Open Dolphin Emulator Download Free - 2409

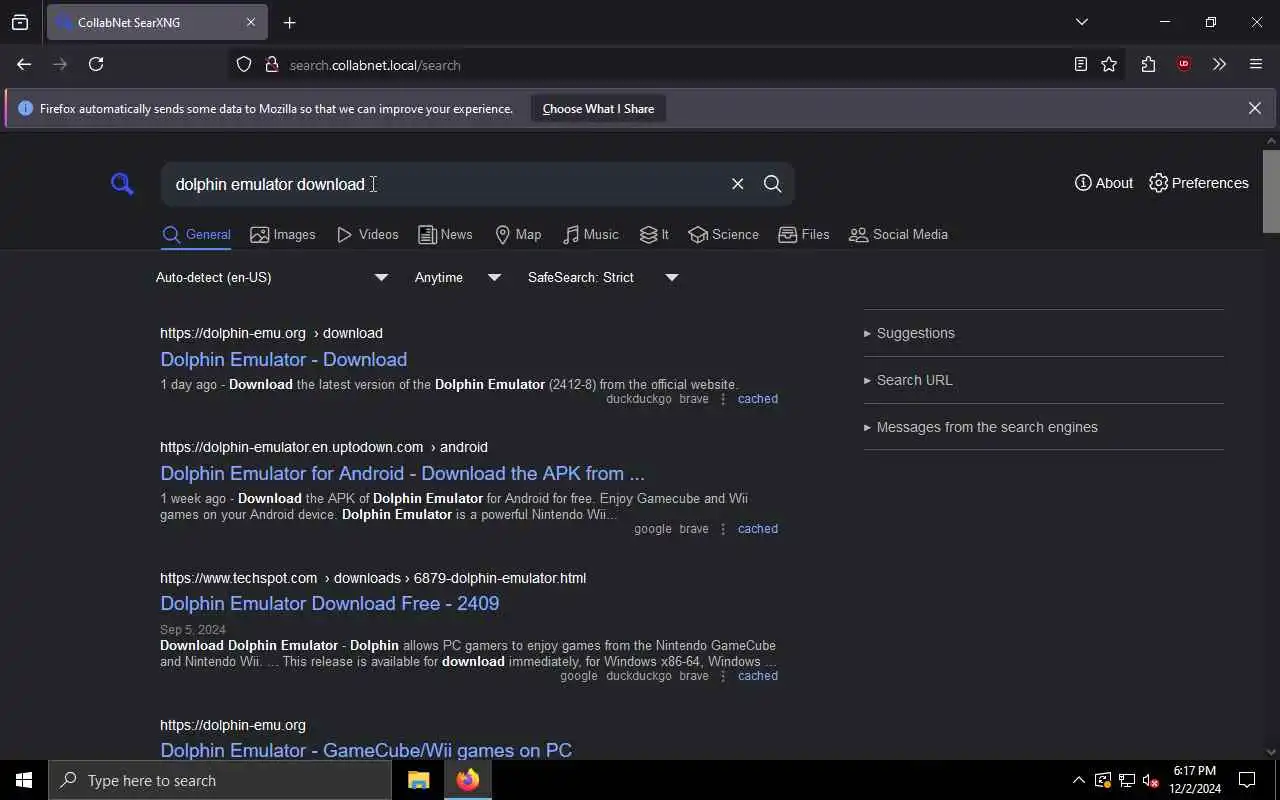coord(330,603)
